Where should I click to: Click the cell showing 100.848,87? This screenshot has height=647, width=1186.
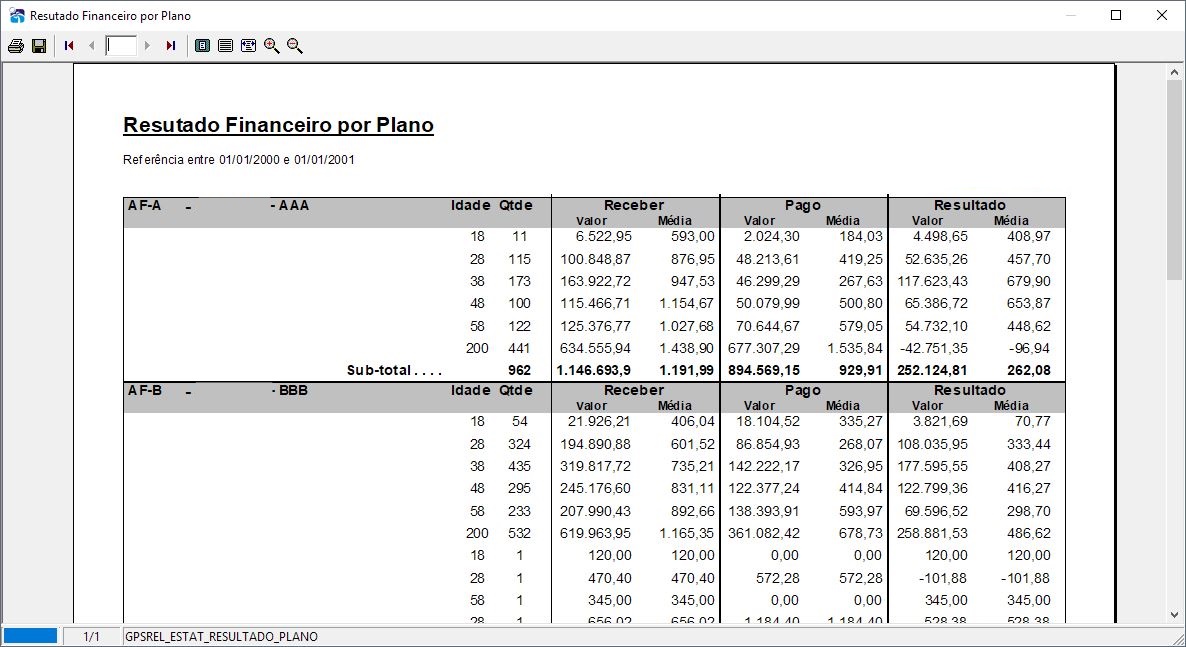coord(595,259)
